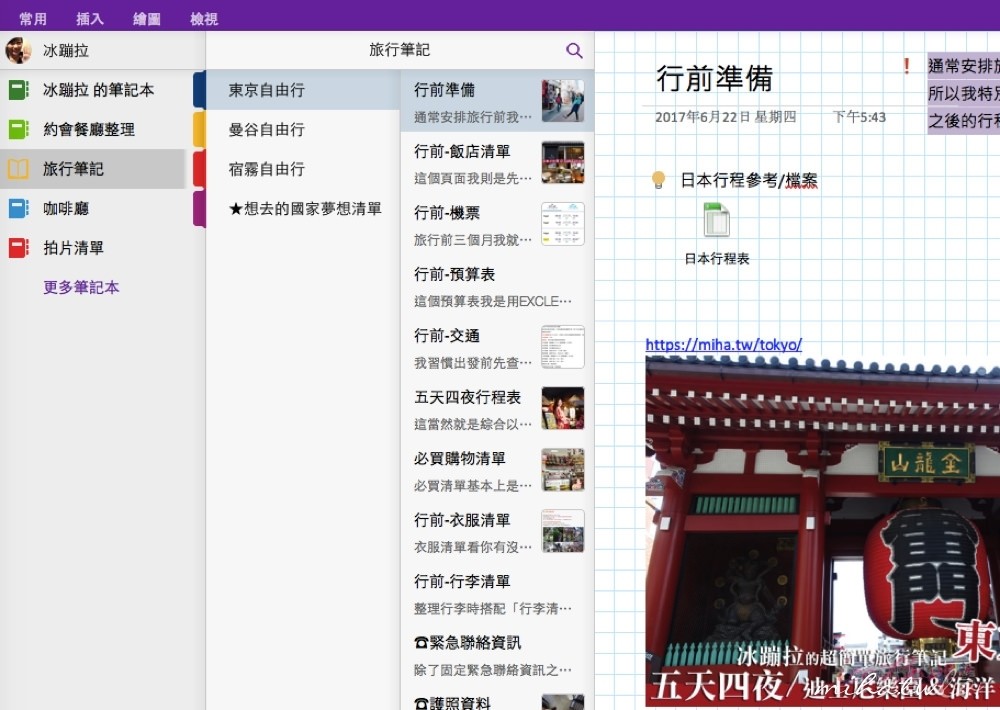Click the 冰蹦拉 profile avatar
1000x710 pixels.
(18, 50)
